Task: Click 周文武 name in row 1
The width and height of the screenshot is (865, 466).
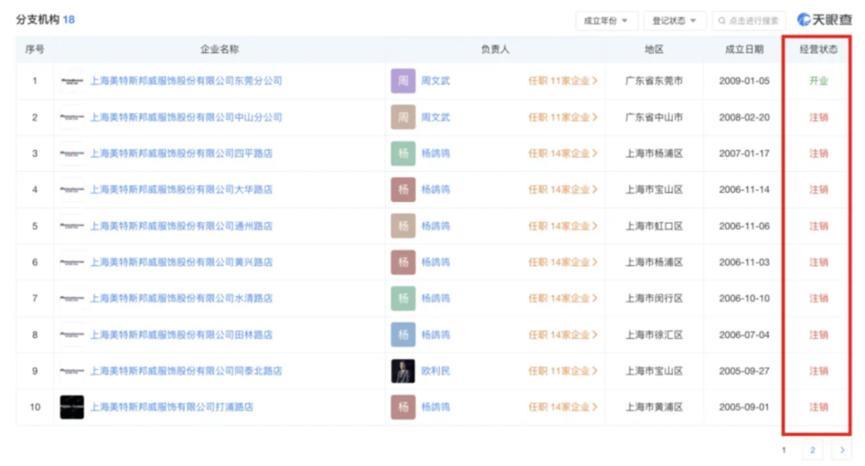Action: [435, 81]
